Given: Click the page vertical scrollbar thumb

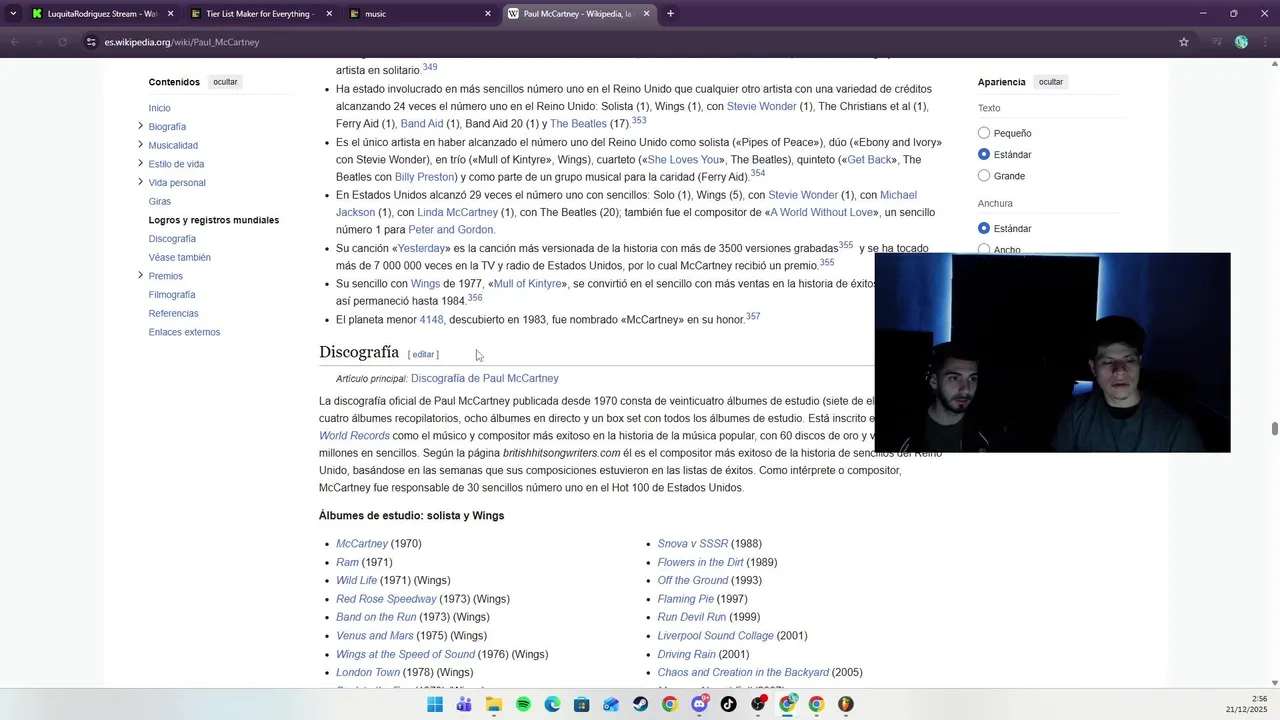Looking at the screenshot, I should click(x=1274, y=429).
